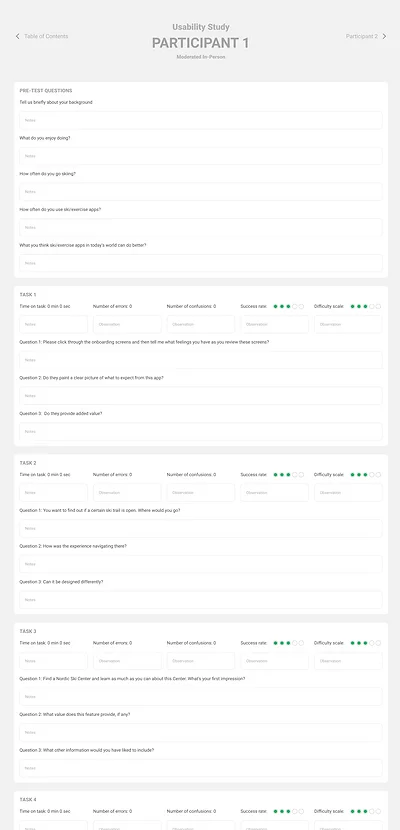Focus notes under 'certain ski trail is open' question
400x830 pixels.
(x=201, y=528)
